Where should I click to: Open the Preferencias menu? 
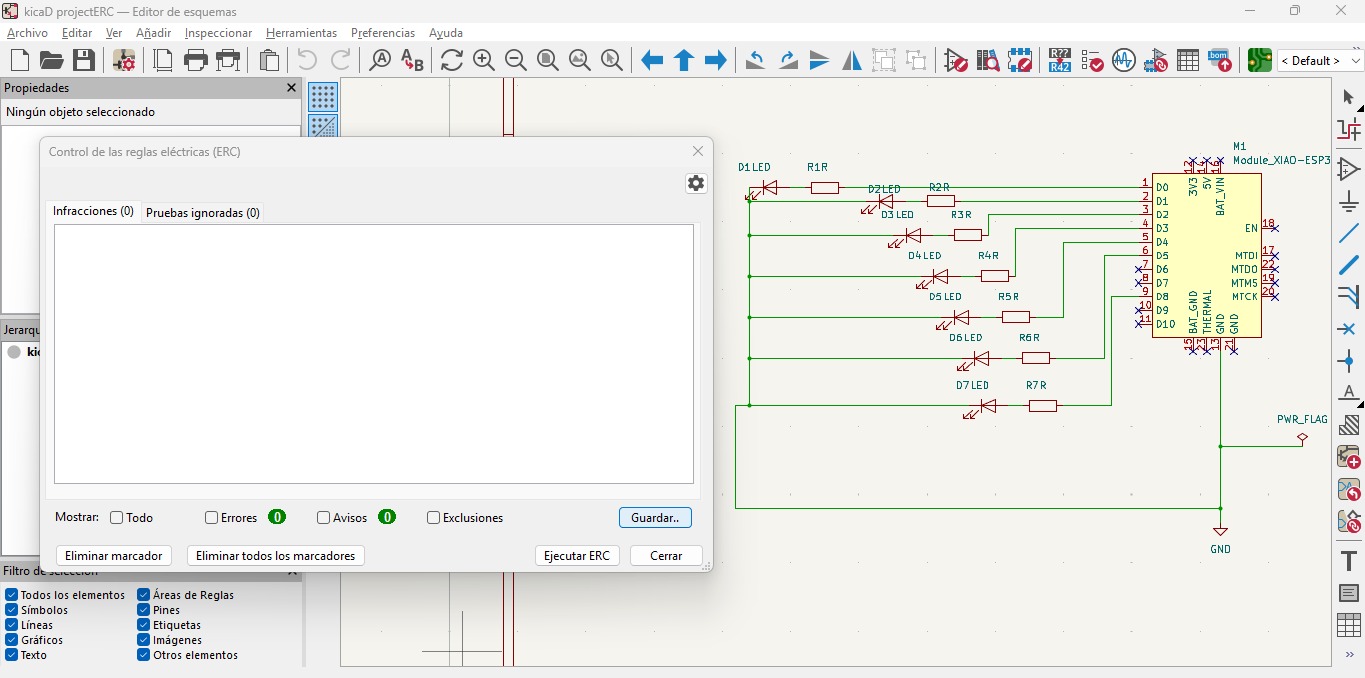pos(383,33)
